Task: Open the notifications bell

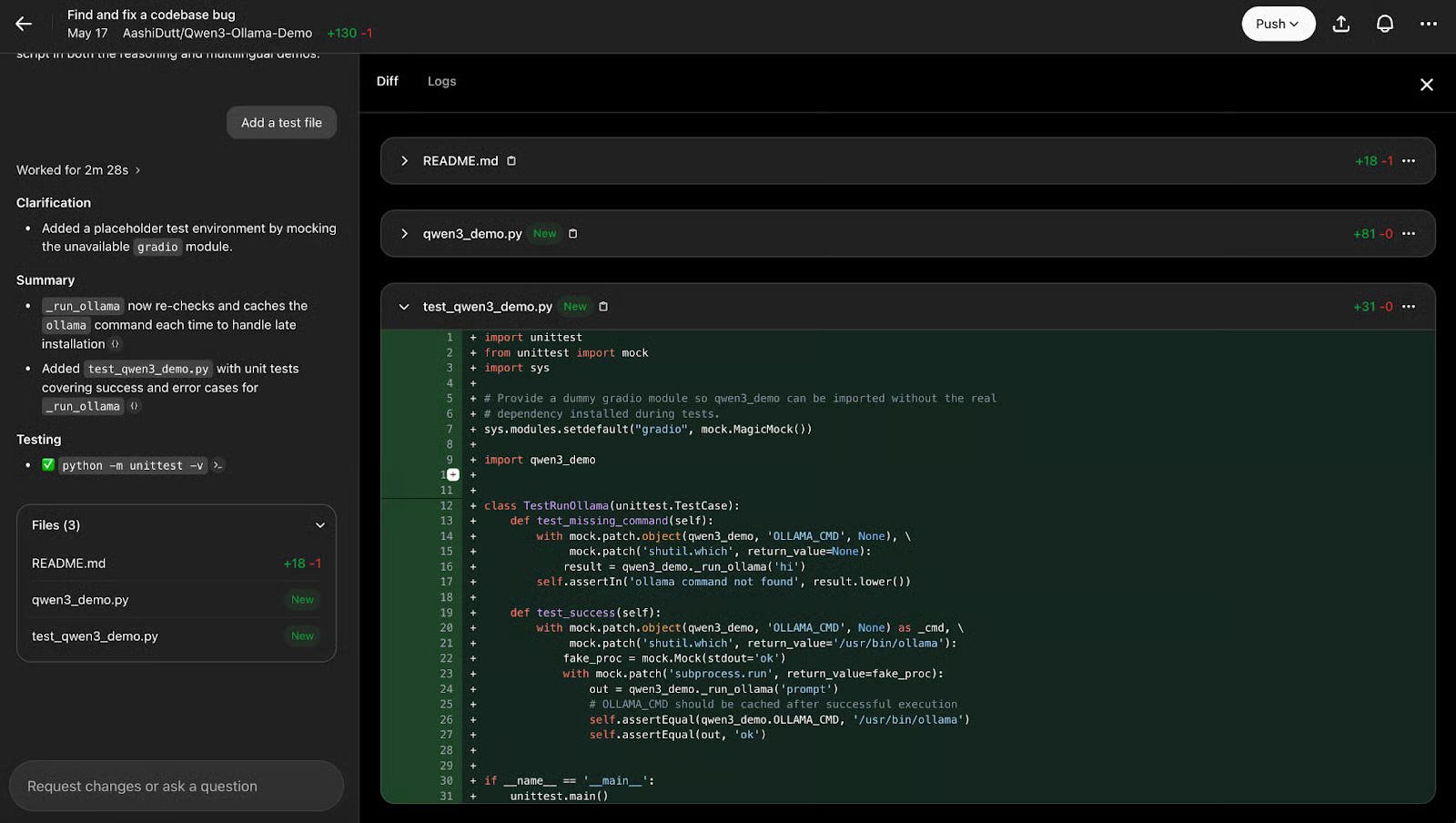Action: tap(1384, 24)
